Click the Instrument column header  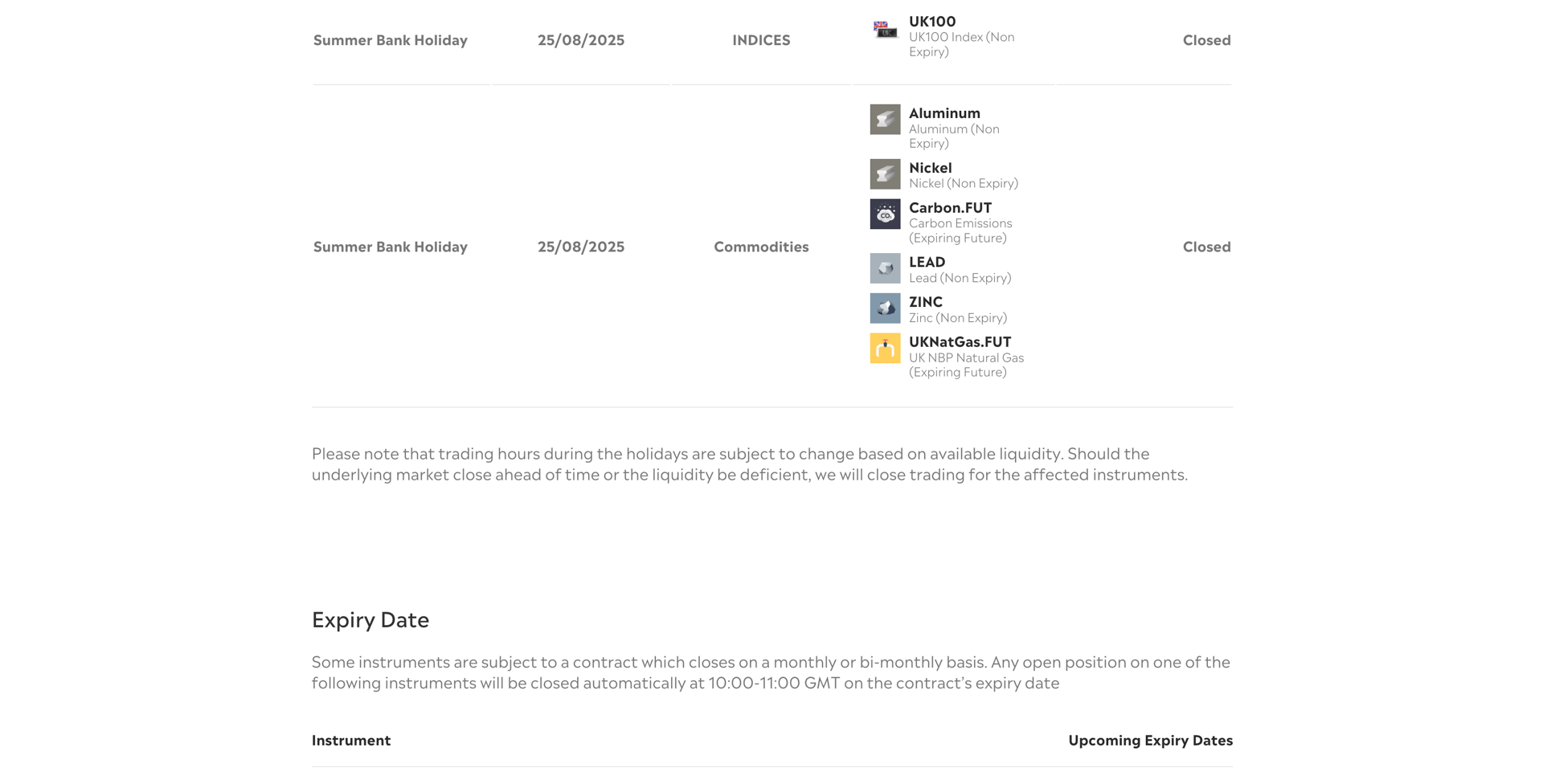[351, 741]
